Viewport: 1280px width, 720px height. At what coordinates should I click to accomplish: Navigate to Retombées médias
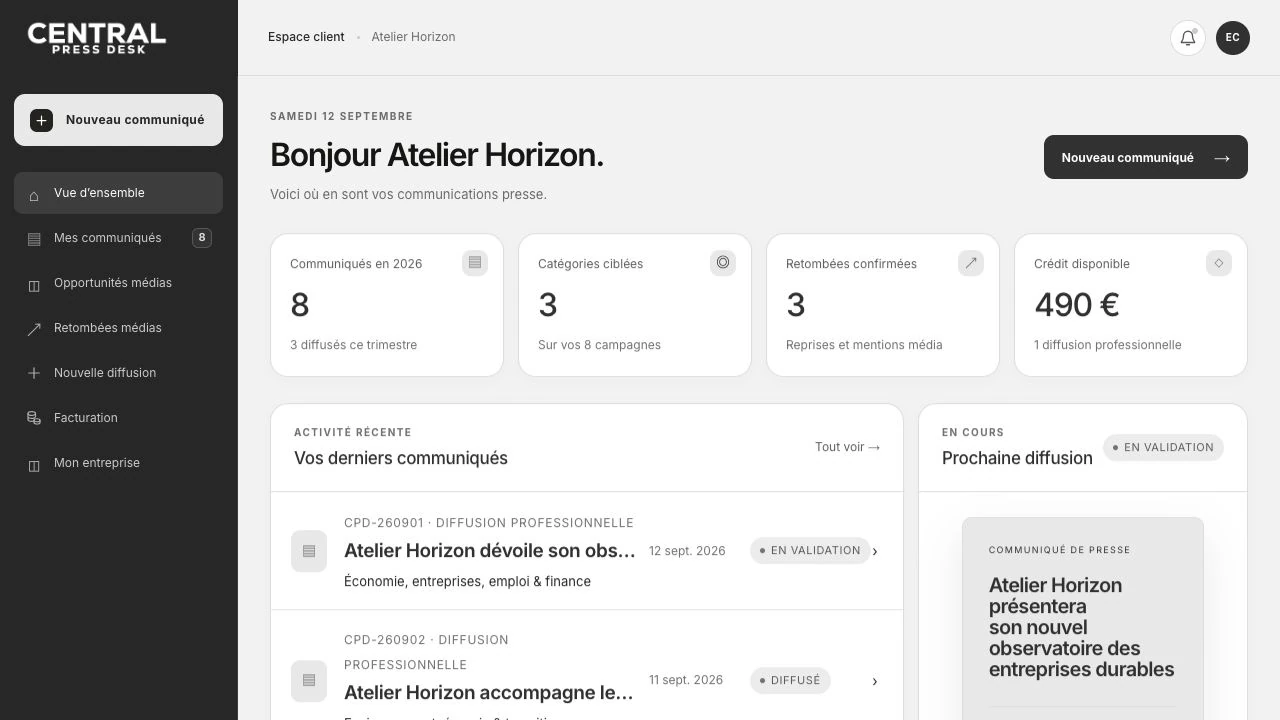point(118,328)
